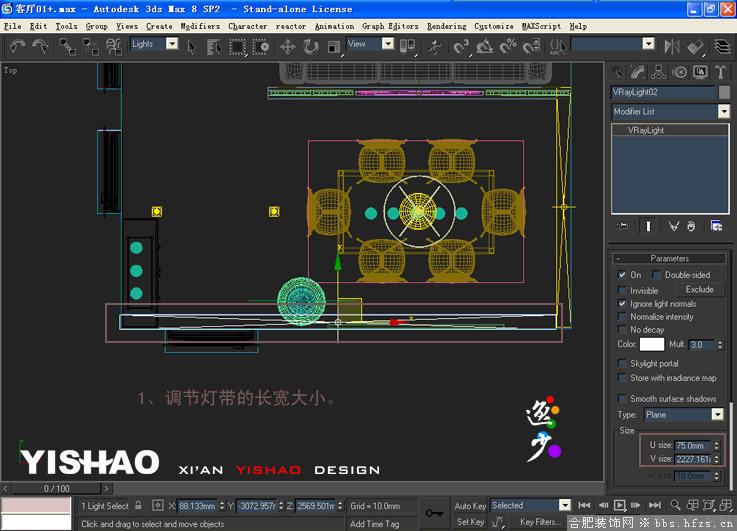Open the Lights selection filter dropdown

[x=172, y=44]
